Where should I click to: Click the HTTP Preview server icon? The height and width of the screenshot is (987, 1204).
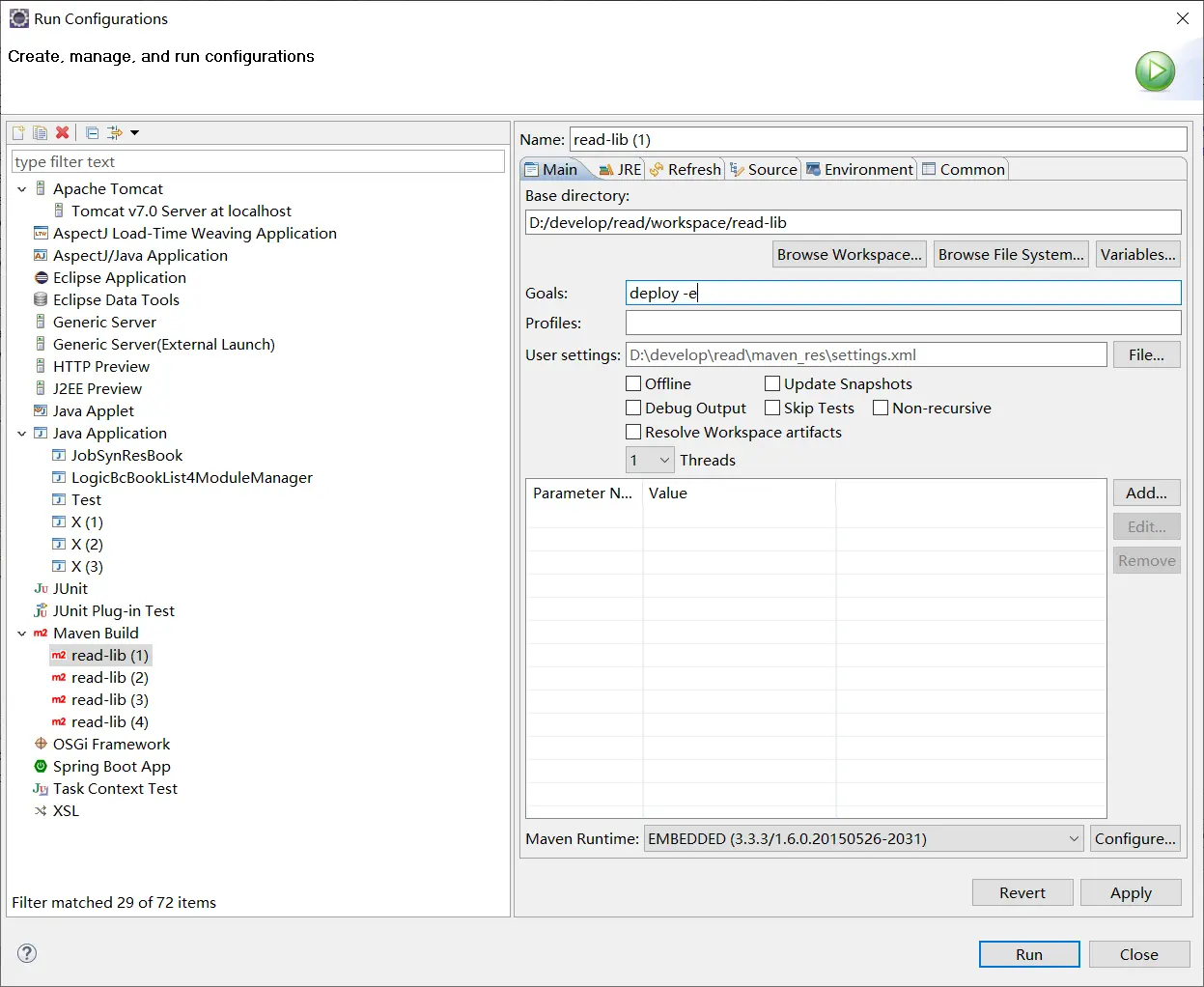coord(41,366)
